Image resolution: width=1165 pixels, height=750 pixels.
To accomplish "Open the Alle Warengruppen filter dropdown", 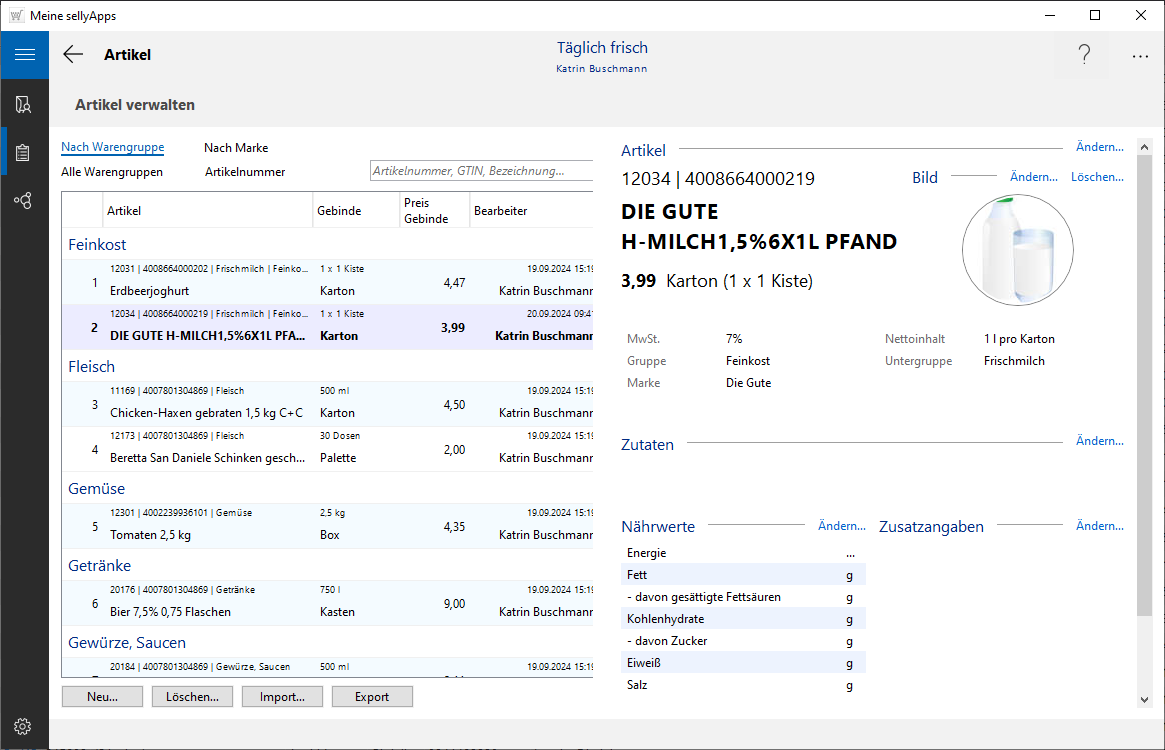I will [x=112, y=172].
